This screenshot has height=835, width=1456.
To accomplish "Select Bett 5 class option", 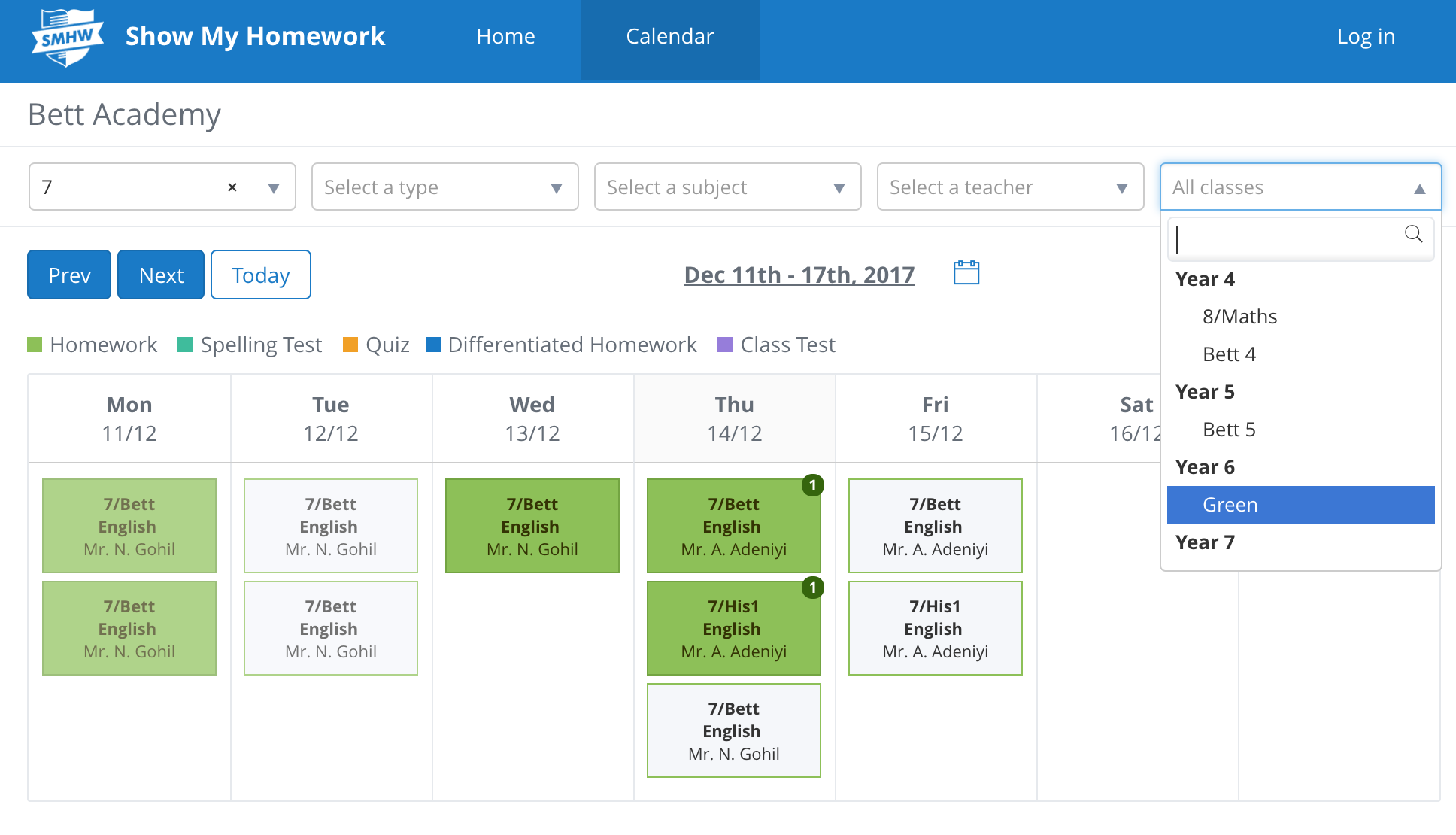I will (1301, 430).
